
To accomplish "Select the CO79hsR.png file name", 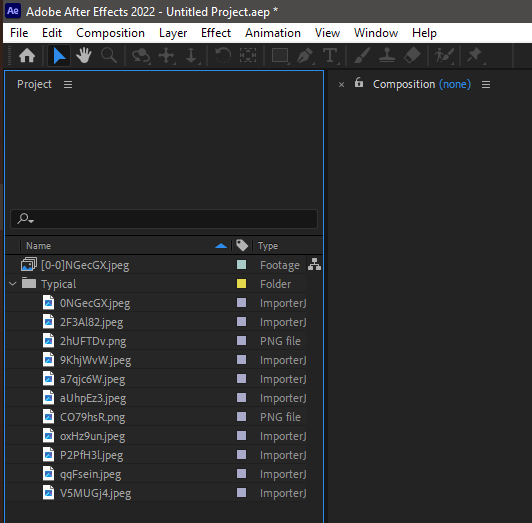I will click(x=92, y=417).
